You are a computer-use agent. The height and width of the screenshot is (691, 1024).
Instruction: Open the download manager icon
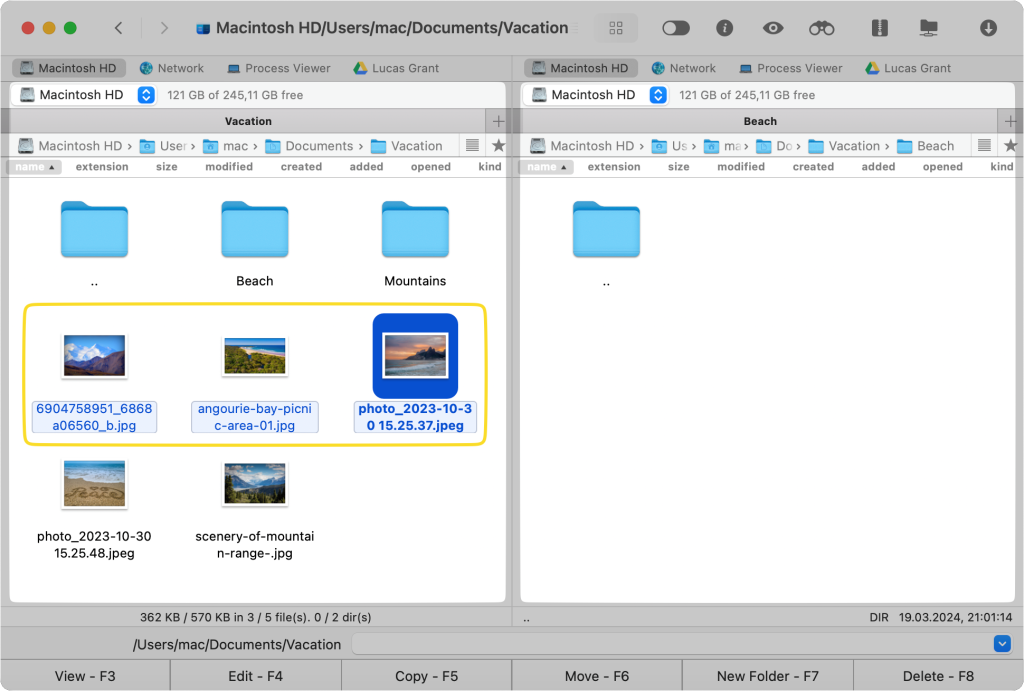pyautogui.click(x=988, y=28)
